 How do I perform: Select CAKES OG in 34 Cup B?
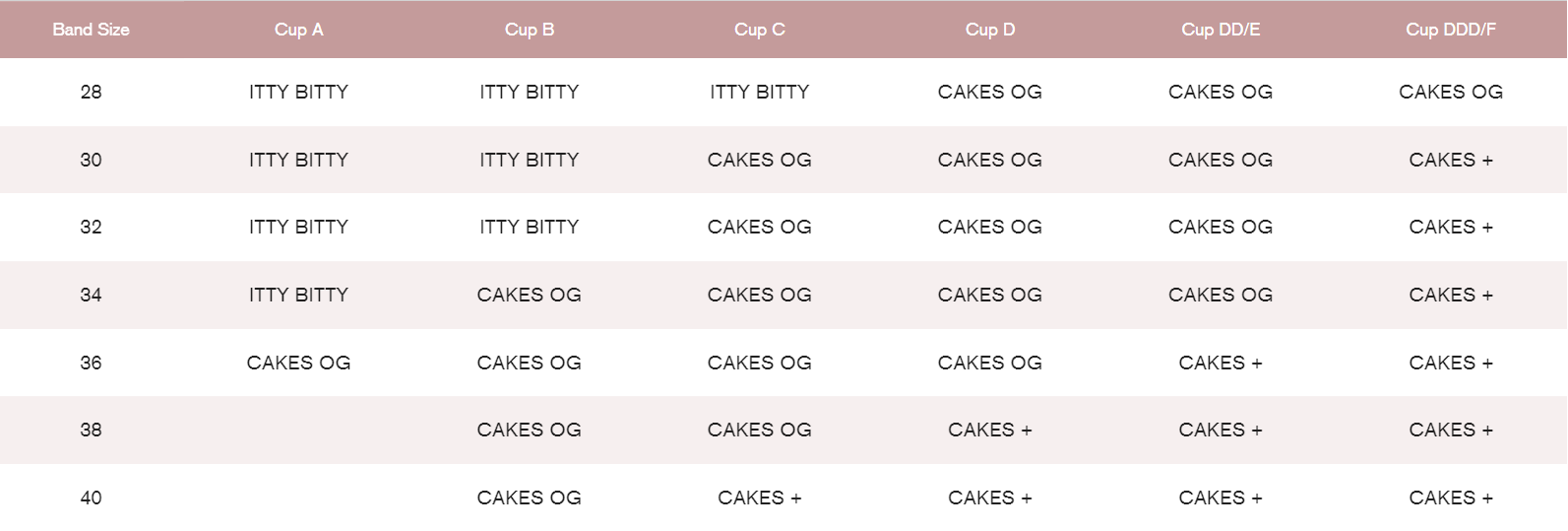529,295
